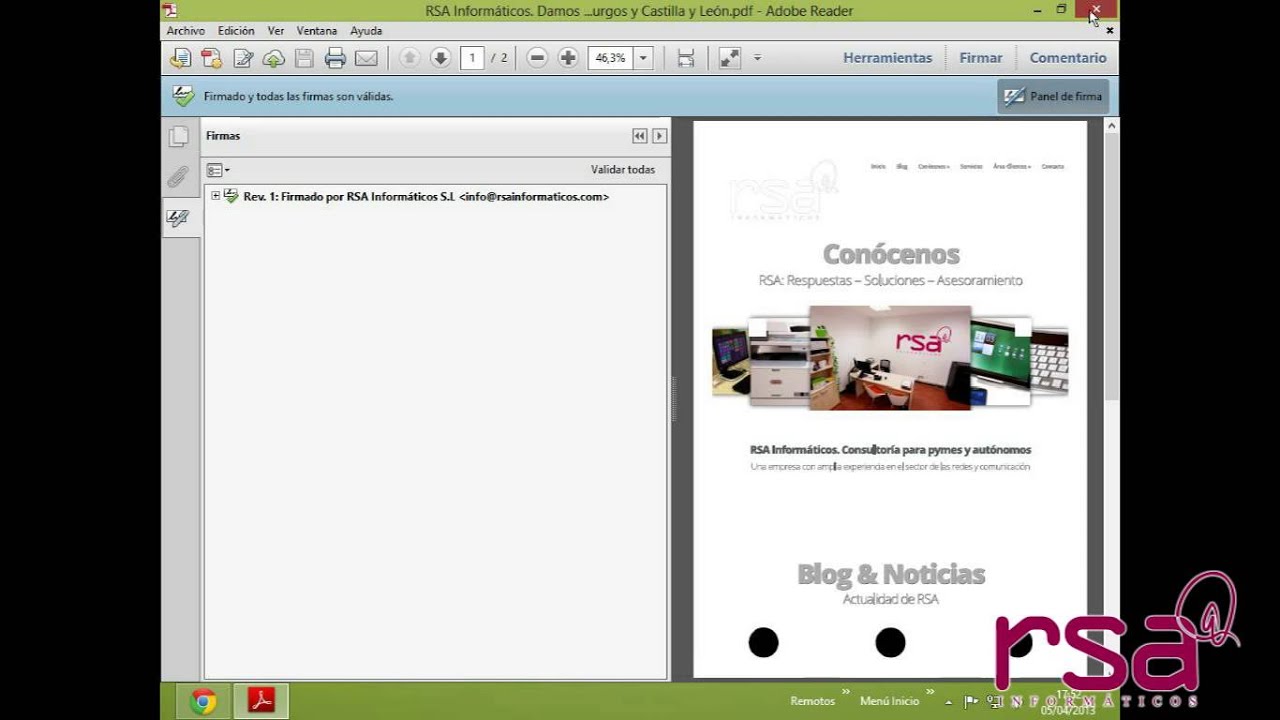The width and height of the screenshot is (1280, 720).
Task: Select the Rev. 1 Firmado por RSA Informáticos entry
Action: pyautogui.click(x=426, y=196)
